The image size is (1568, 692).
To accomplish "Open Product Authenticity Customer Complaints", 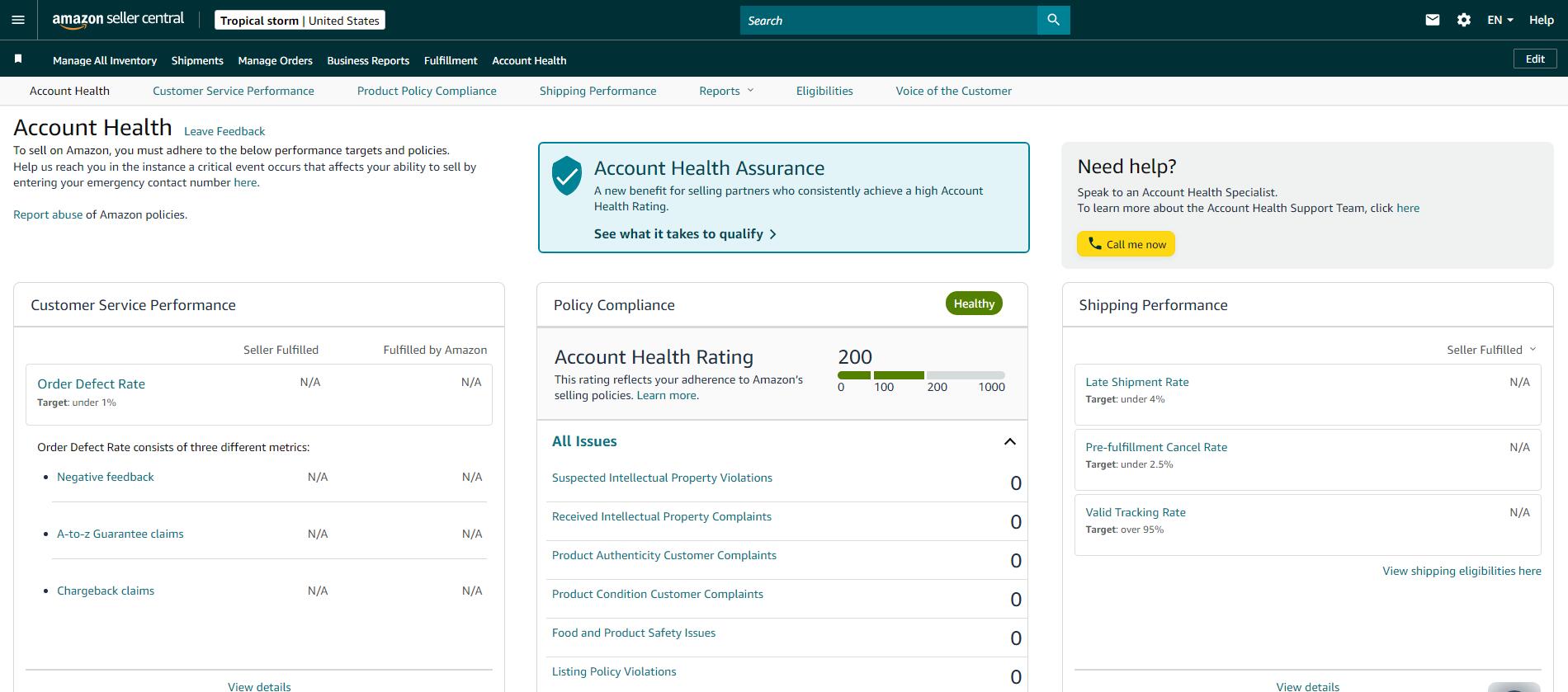I will coord(664,555).
